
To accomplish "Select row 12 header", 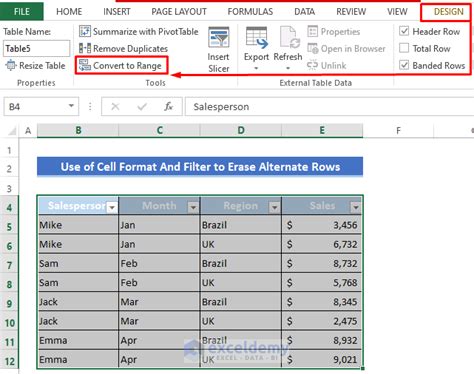I will [x=9, y=361].
